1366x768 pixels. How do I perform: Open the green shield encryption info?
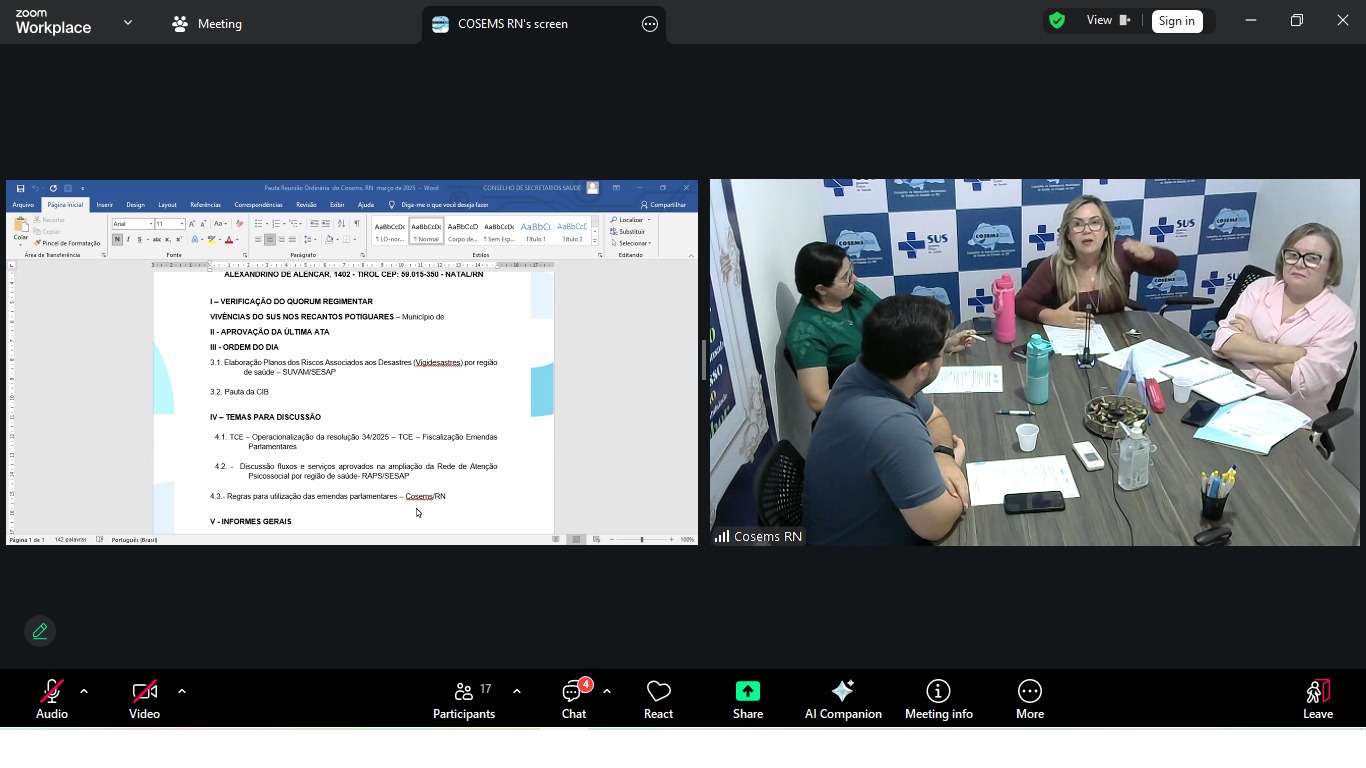[1057, 21]
